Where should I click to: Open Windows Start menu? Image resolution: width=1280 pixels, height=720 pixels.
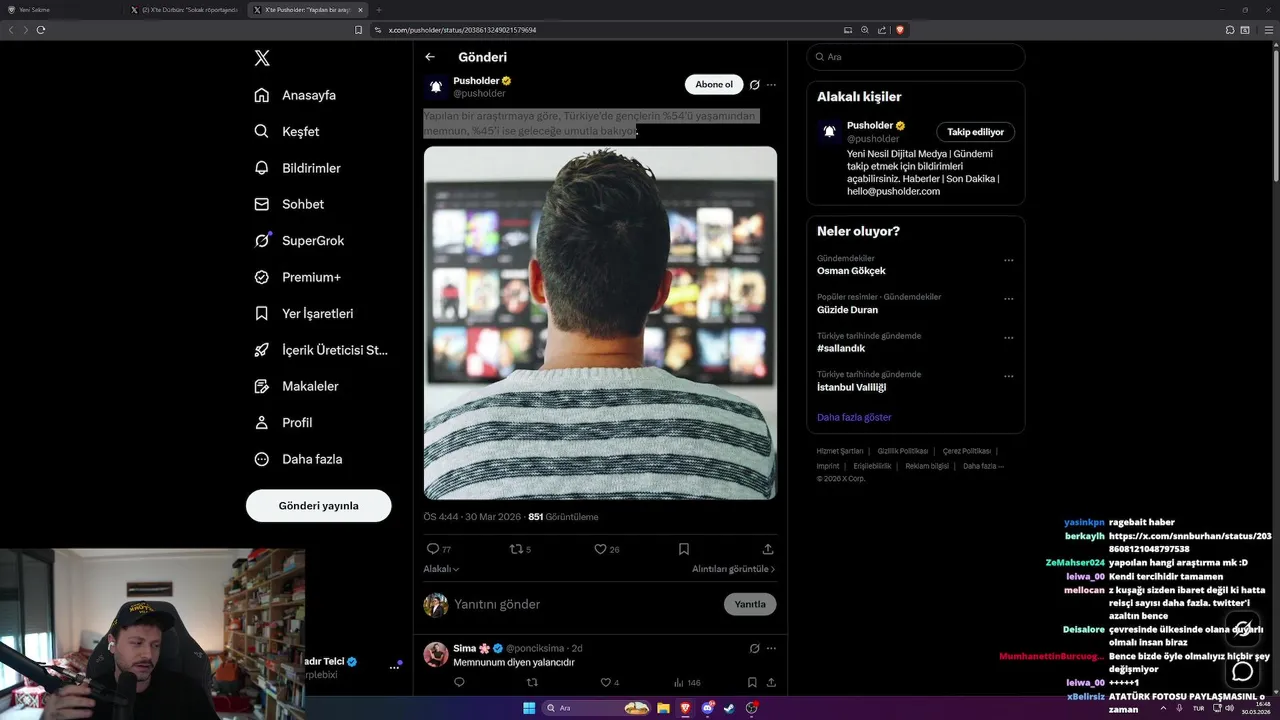[529, 708]
